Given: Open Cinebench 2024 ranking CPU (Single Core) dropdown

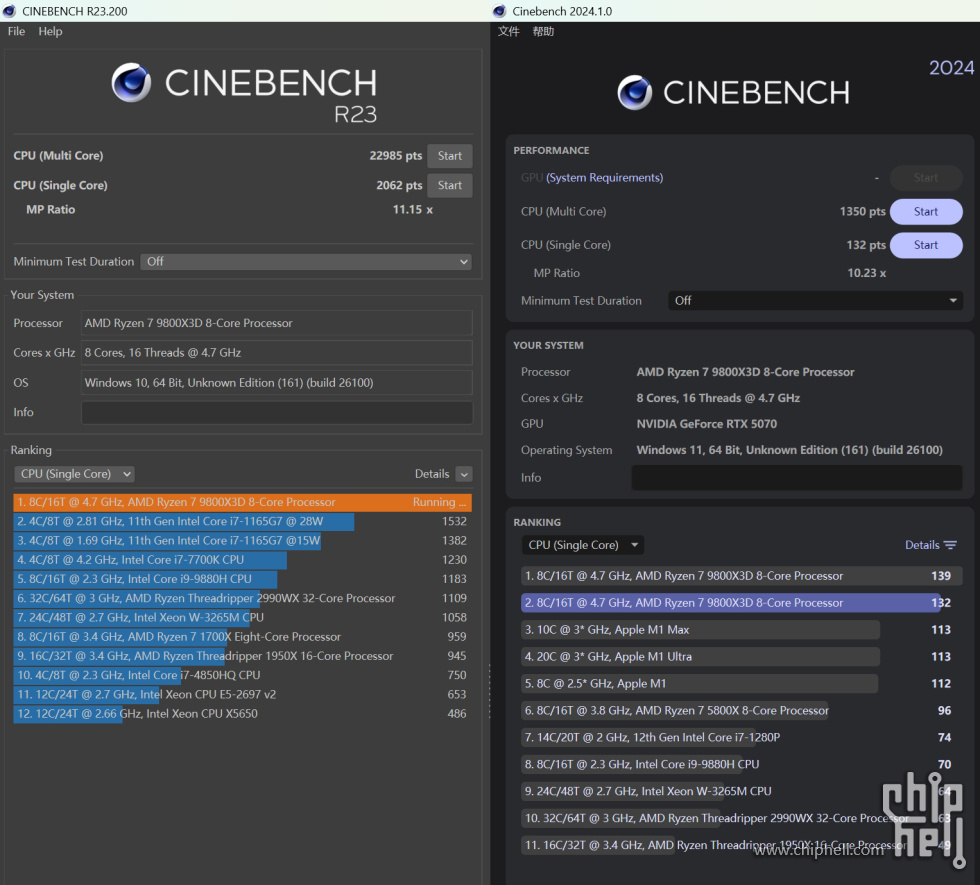Looking at the screenshot, I should click(x=582, y=545).
